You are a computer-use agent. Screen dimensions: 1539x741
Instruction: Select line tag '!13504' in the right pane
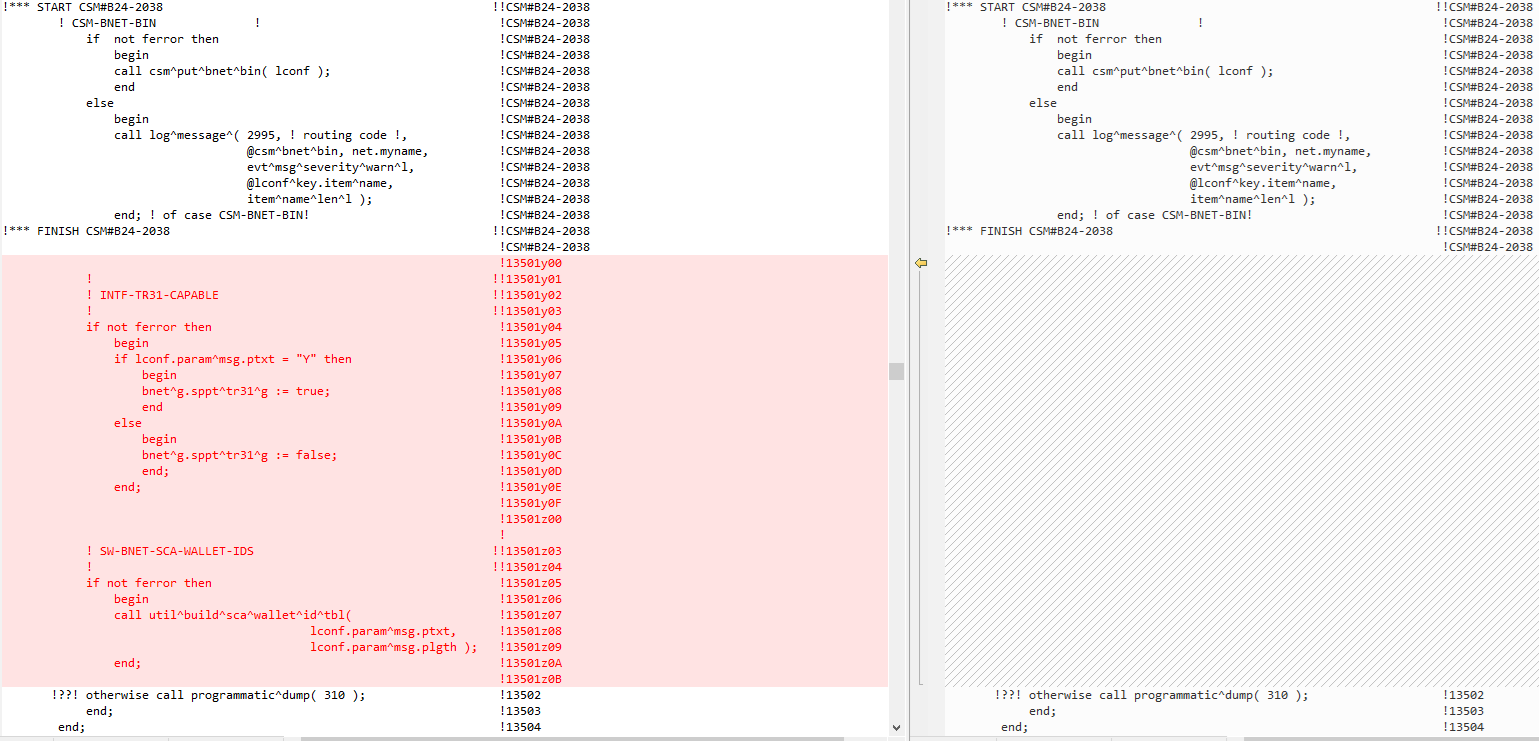click(1464, 727)
